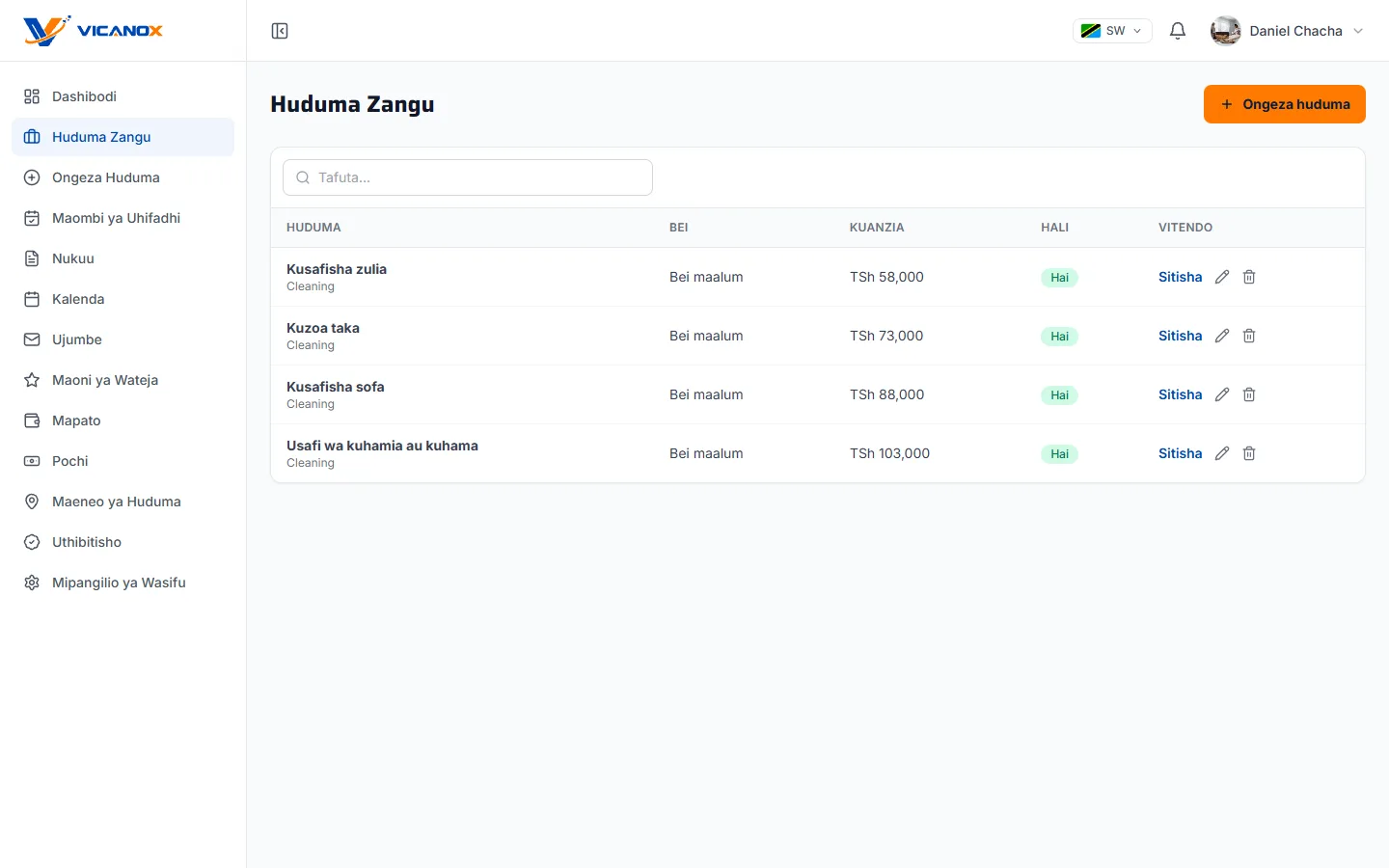Go to Uthibitisho page

pos(123,542)
